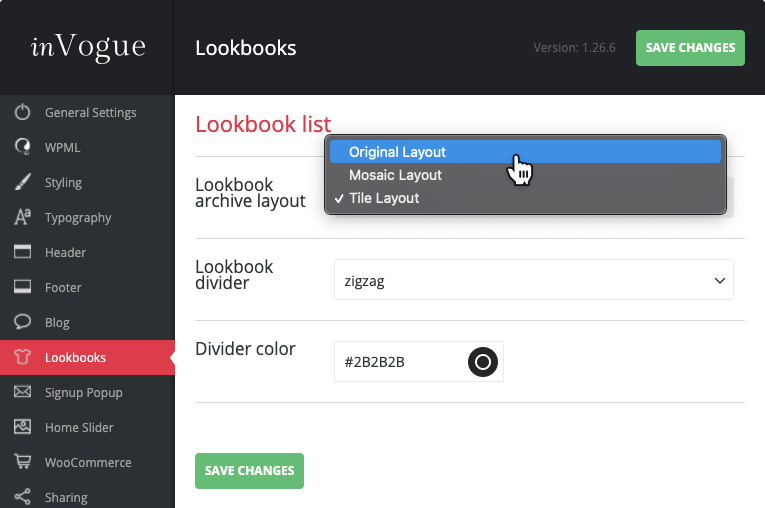The image size is (765, 508).
Task: Click the Styling brush icon
Action: click(x=22, y=183)
